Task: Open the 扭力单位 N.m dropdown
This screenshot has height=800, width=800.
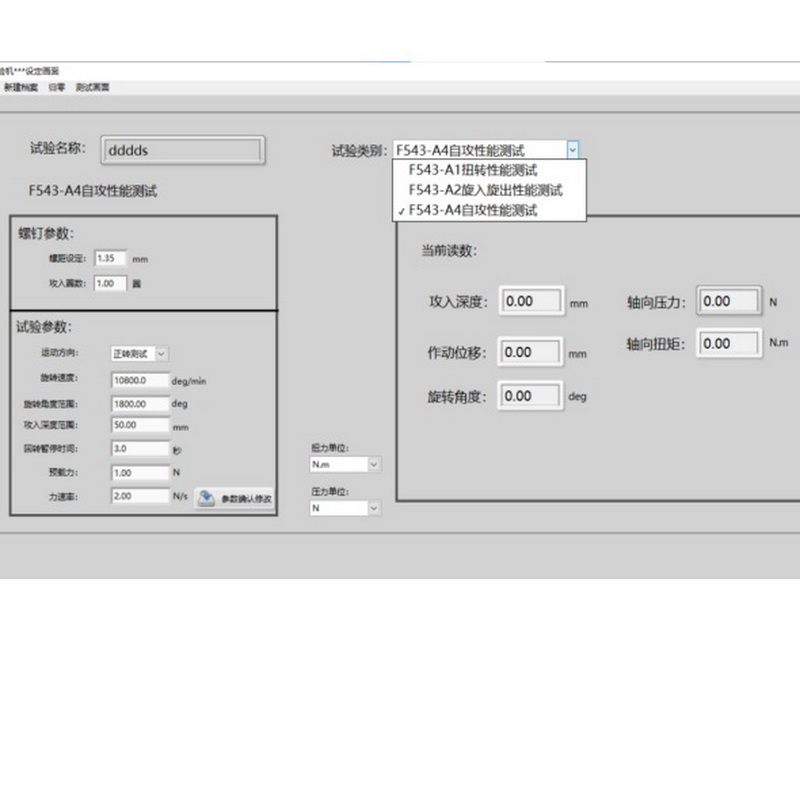Action: (374, 465)
